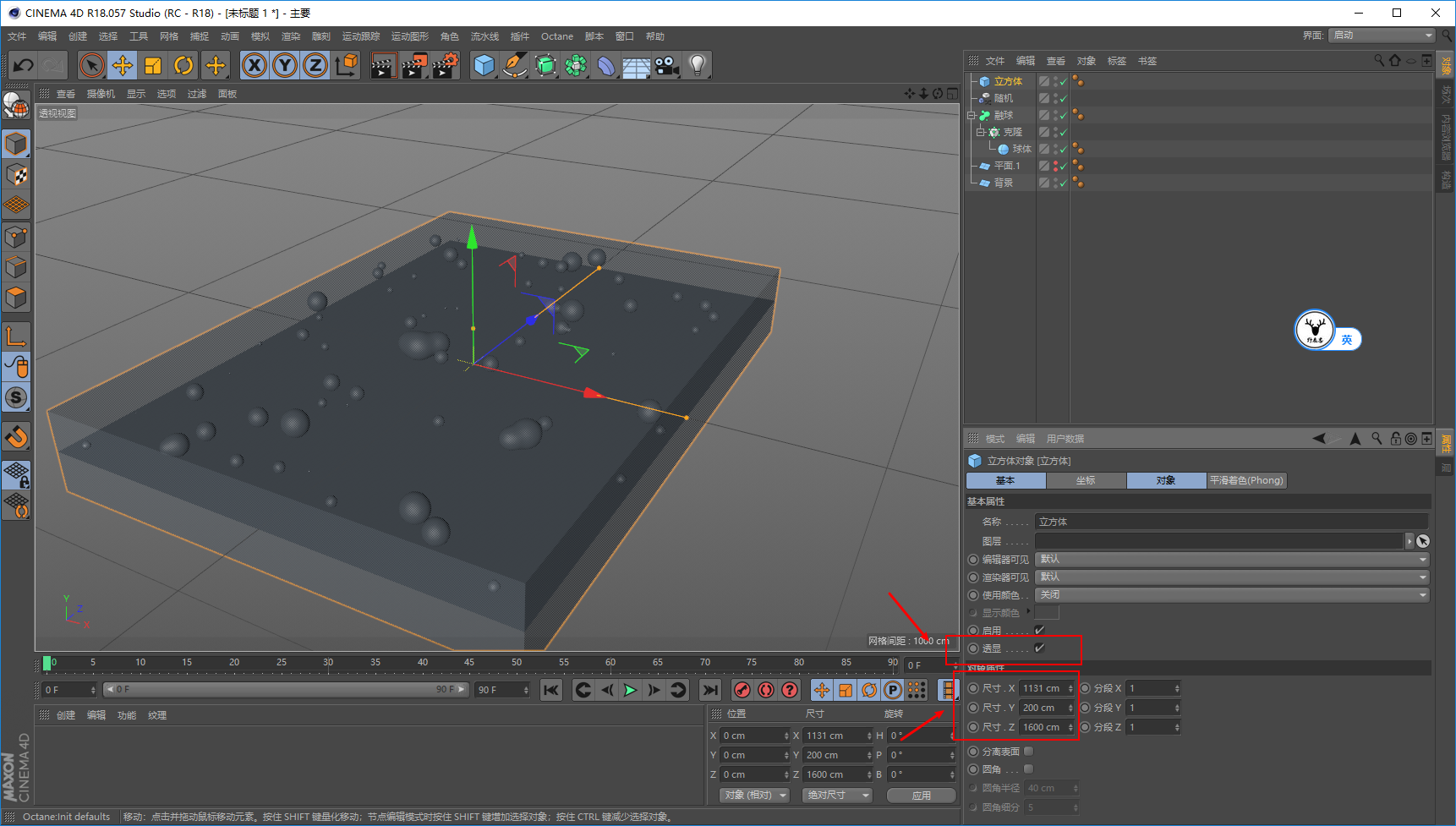Toggle visibility dots for 平面.1 object
Image resolution: width=1456 pixels, height=826 pixels.
click(x=1055, y=166)
